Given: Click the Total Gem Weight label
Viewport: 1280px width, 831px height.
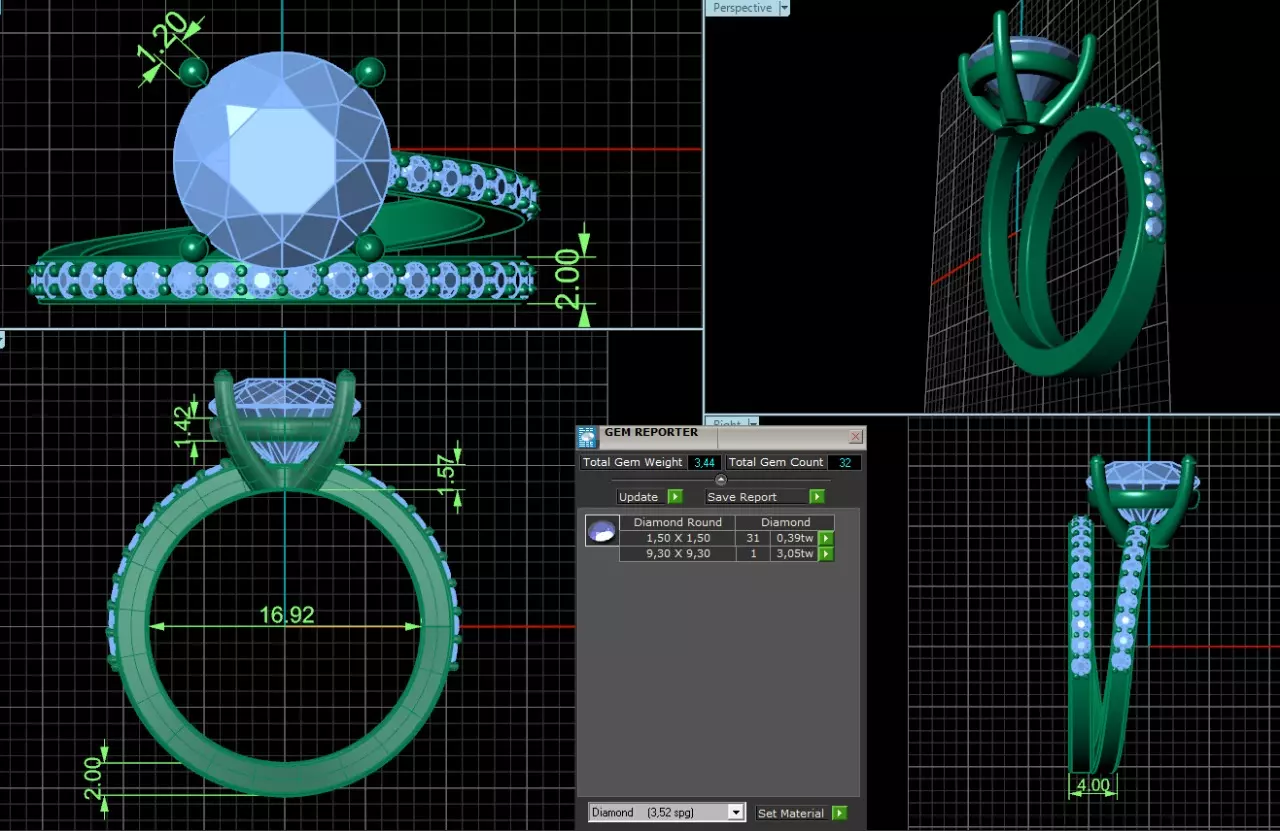Looking at the screenshot, I should click(633, 462).
